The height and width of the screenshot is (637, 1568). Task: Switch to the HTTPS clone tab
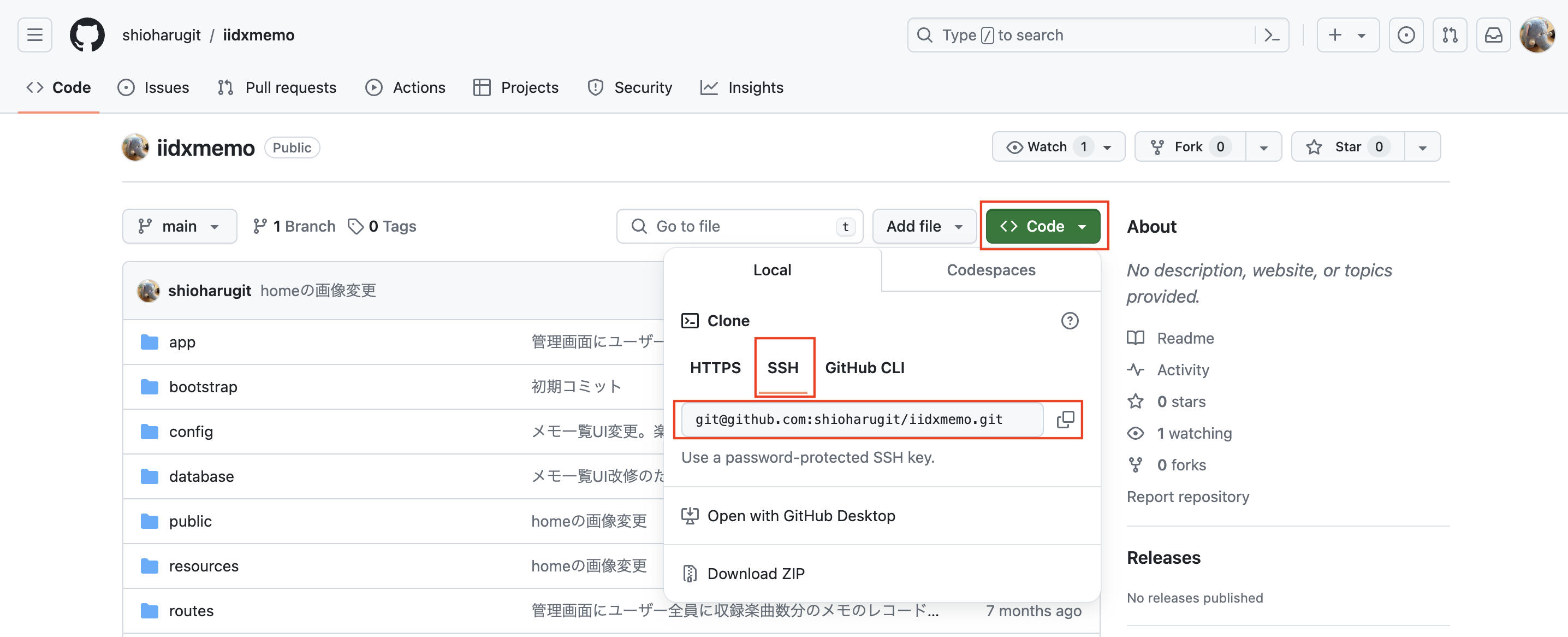[715, 367]
